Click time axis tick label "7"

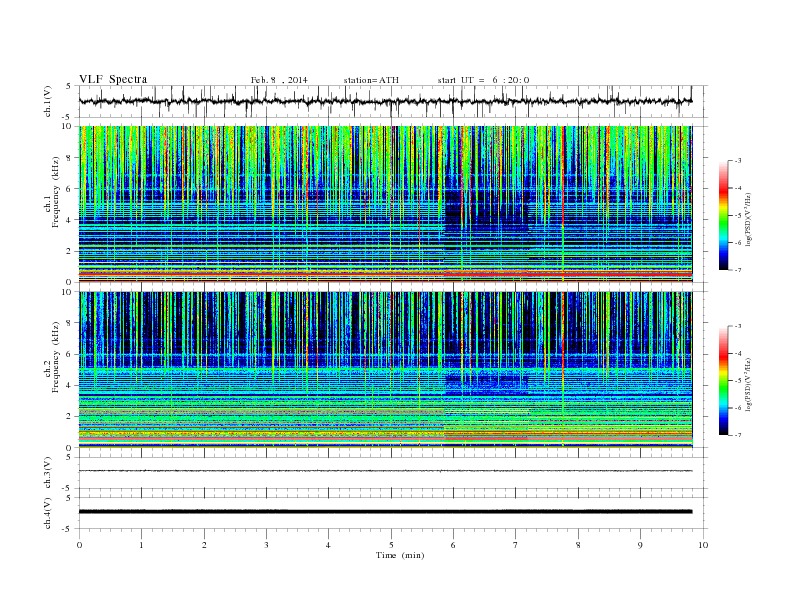coord(516,545)
